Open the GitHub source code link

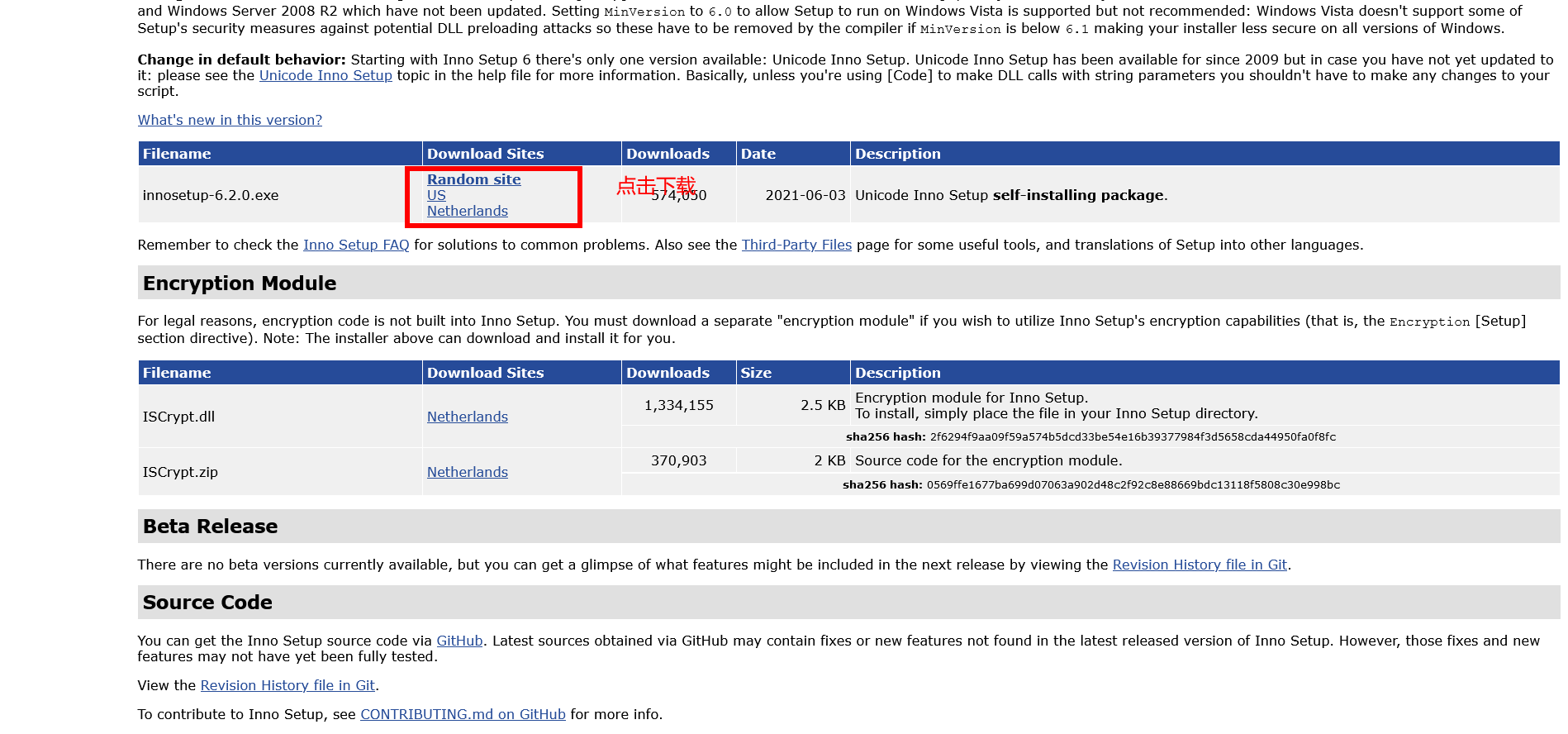459,641
